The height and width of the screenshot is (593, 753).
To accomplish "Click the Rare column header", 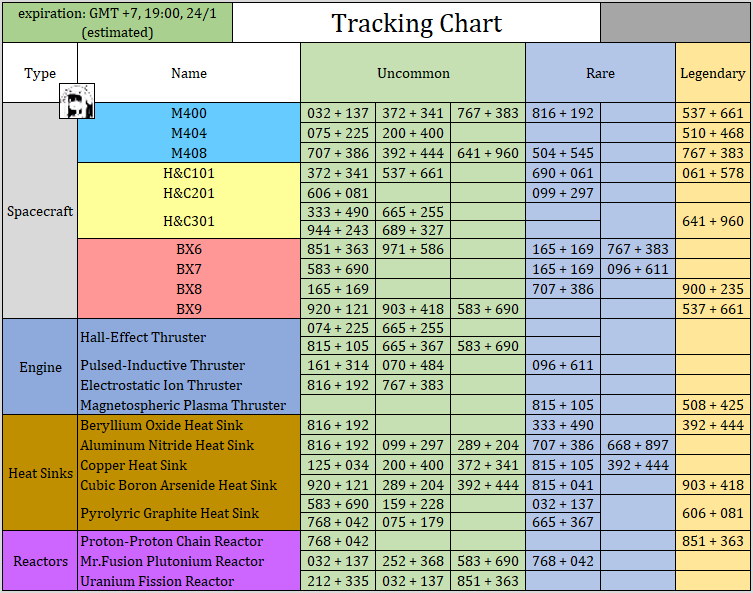I will click(x=600, y=73).
